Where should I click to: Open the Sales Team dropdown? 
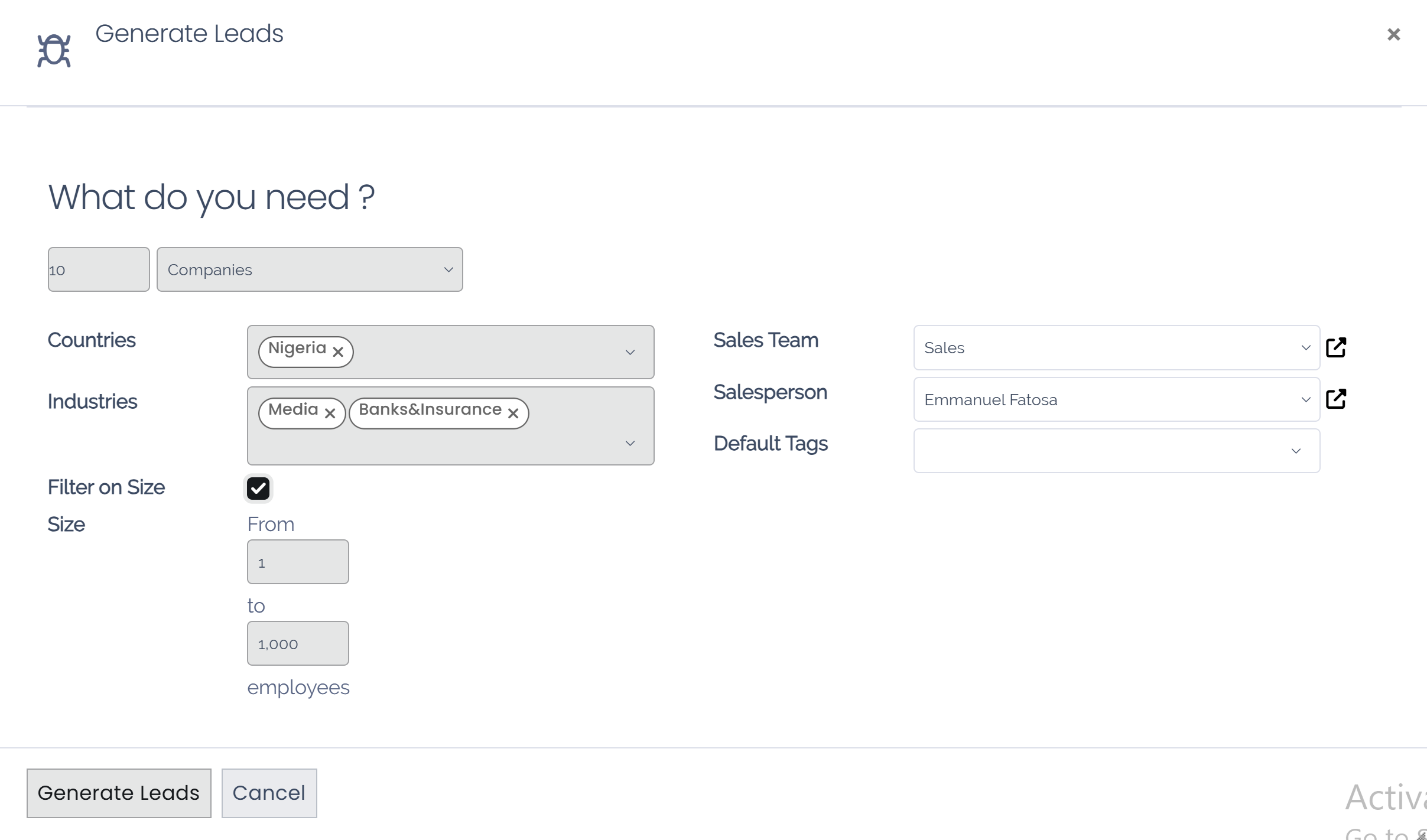click(x=1305, y=347)
